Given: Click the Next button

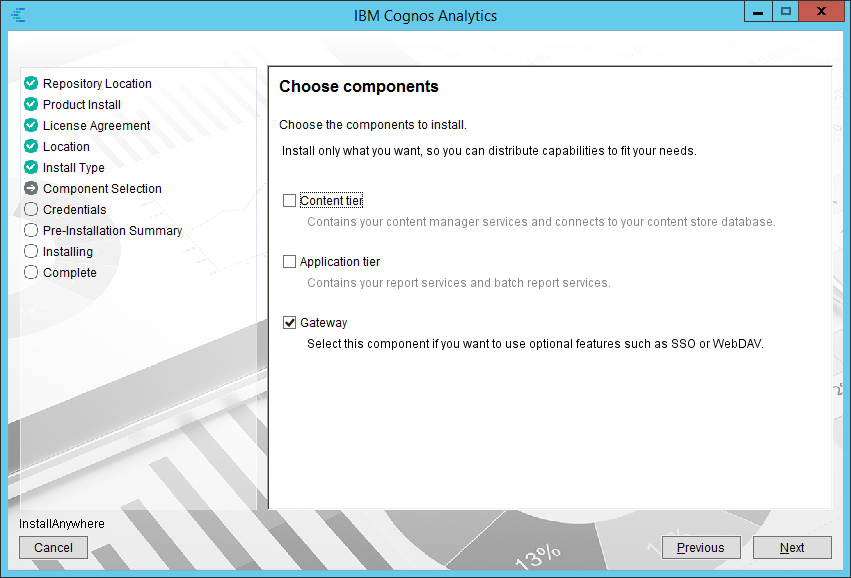Looking at the screenshot, I should tap(792, 548).
